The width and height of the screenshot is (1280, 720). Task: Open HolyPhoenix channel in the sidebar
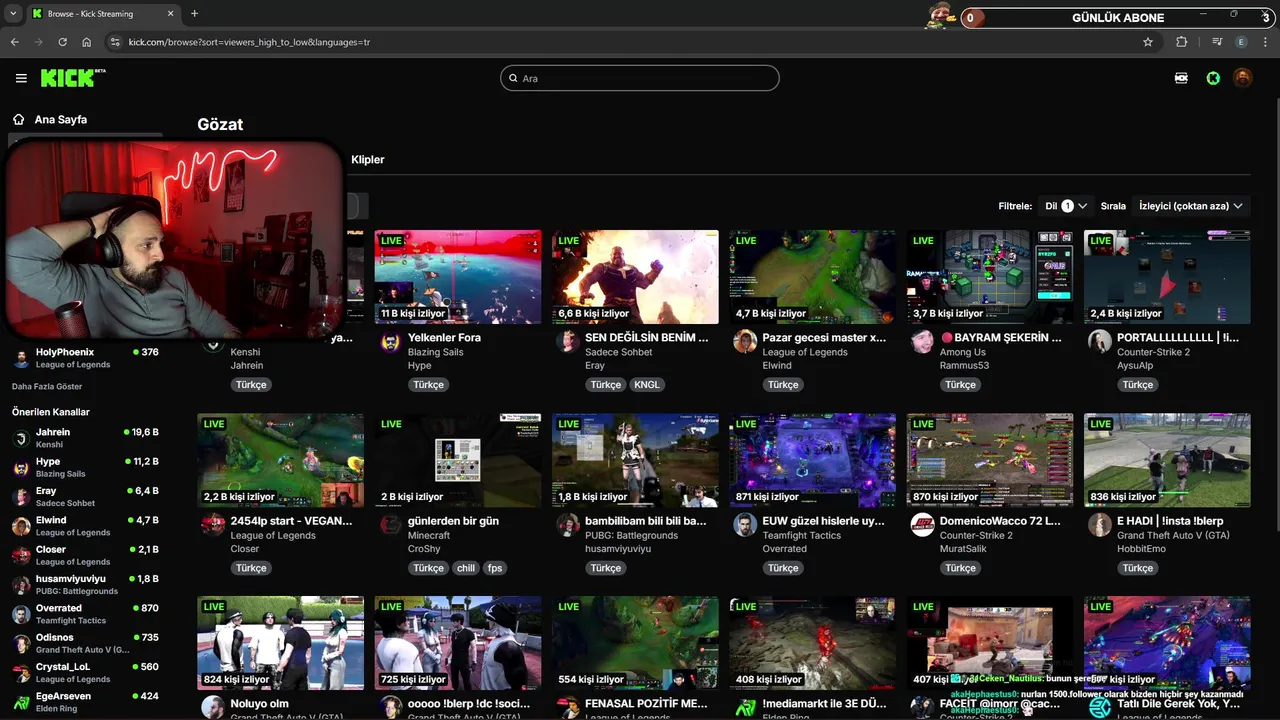[85, 358]
